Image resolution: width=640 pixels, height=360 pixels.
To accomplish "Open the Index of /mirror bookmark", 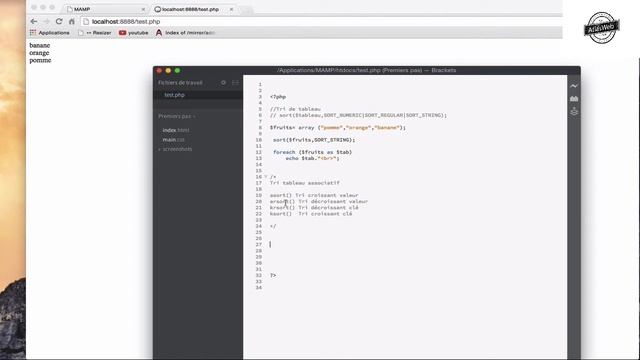I will click(x=185, y=33).
